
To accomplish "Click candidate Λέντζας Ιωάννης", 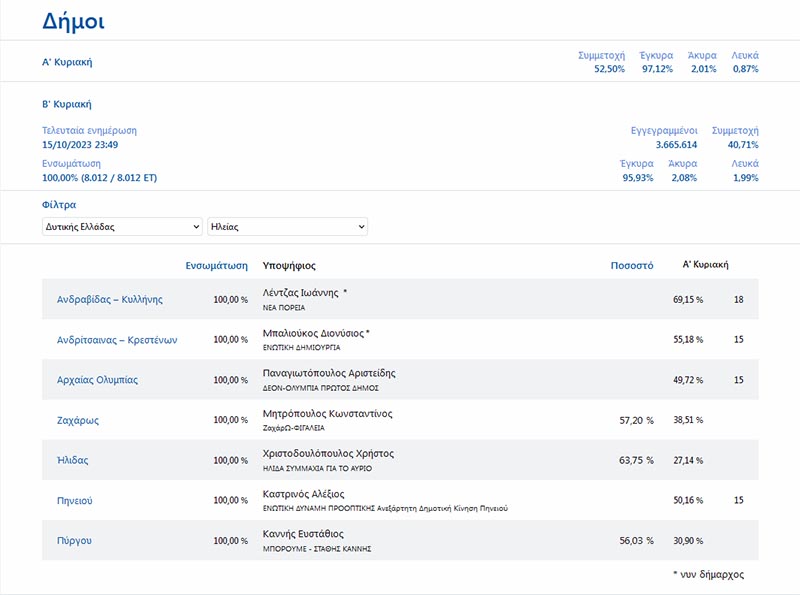I will pos(303,293).
